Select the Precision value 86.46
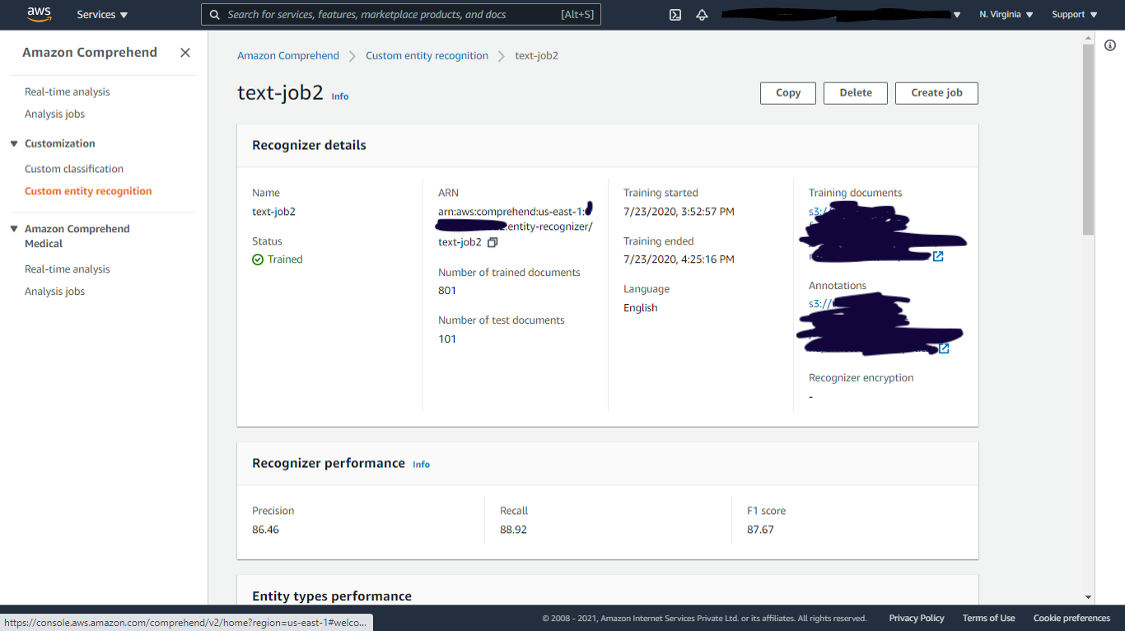The width and height of the screenshot is (1125, 631). click(265, 530)
